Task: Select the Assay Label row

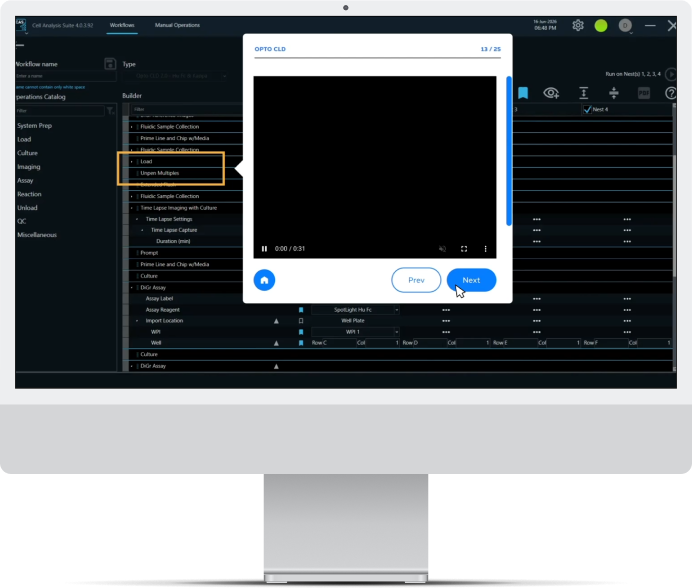Action: pyautogui.click(x=159, y=298)
